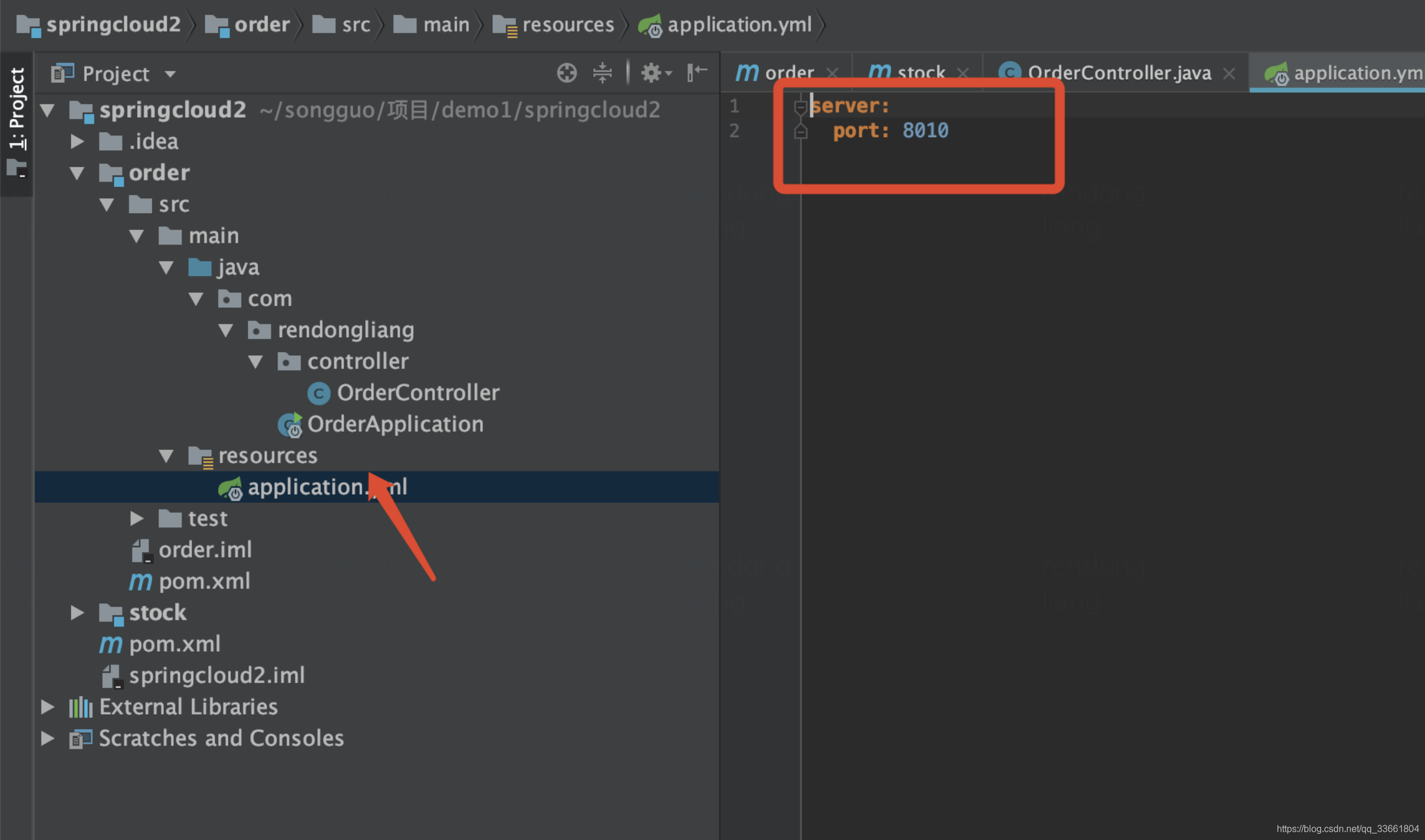The height and width of the screenshot is (840, 1425).
Task: Click the order.iml file icon
Action: [x=141, y=550]
